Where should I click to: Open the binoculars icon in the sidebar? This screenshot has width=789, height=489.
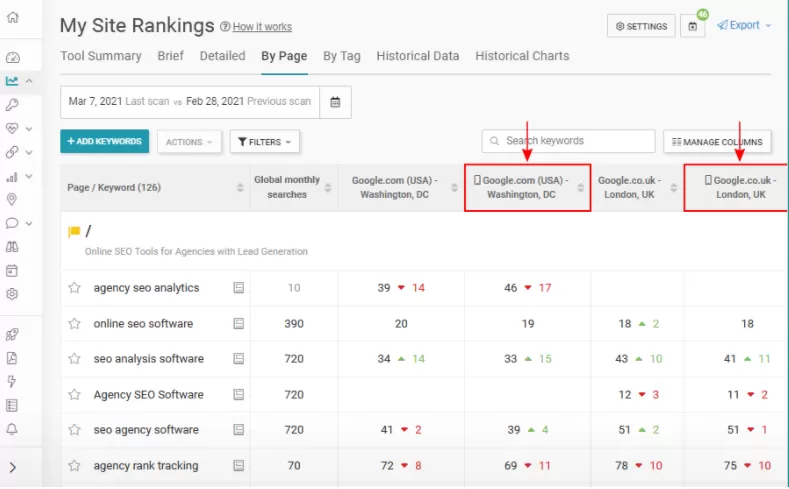point(12,247)
